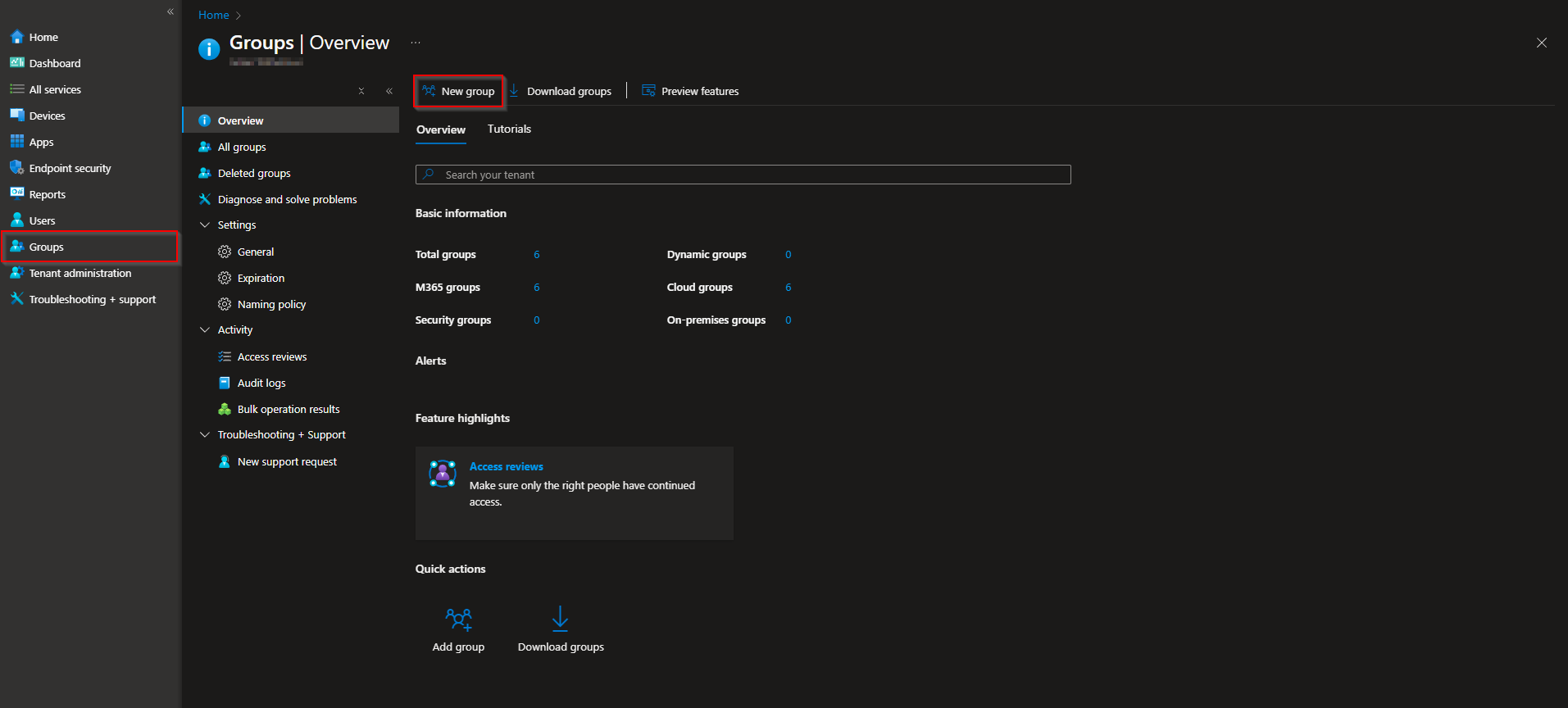Collapse the Groups menu pane with the double chevron
Image resolution: width=1568 pixels, height=708 pixels.
click(389, 91)
